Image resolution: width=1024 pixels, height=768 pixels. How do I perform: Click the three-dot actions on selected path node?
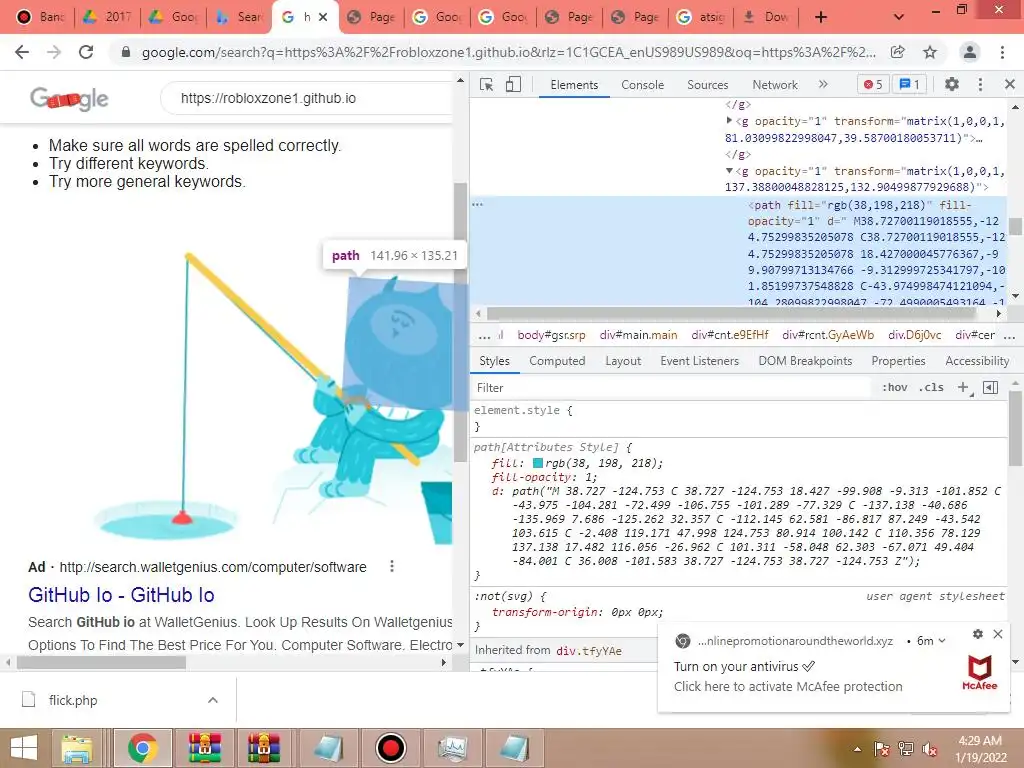[477, 204]
